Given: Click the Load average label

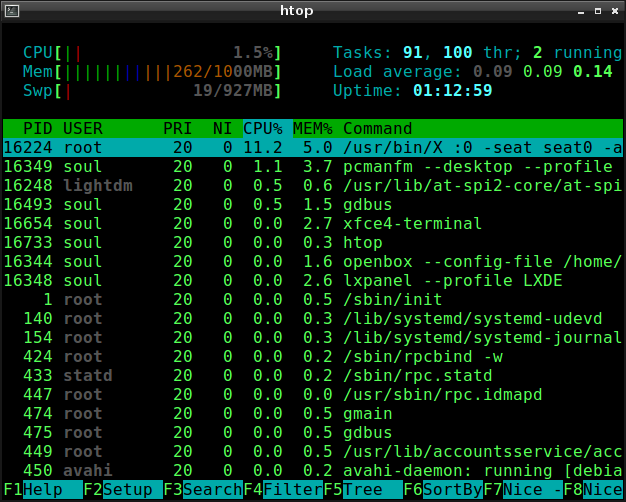Looking at the screenshot, I should tap(397, 72).
